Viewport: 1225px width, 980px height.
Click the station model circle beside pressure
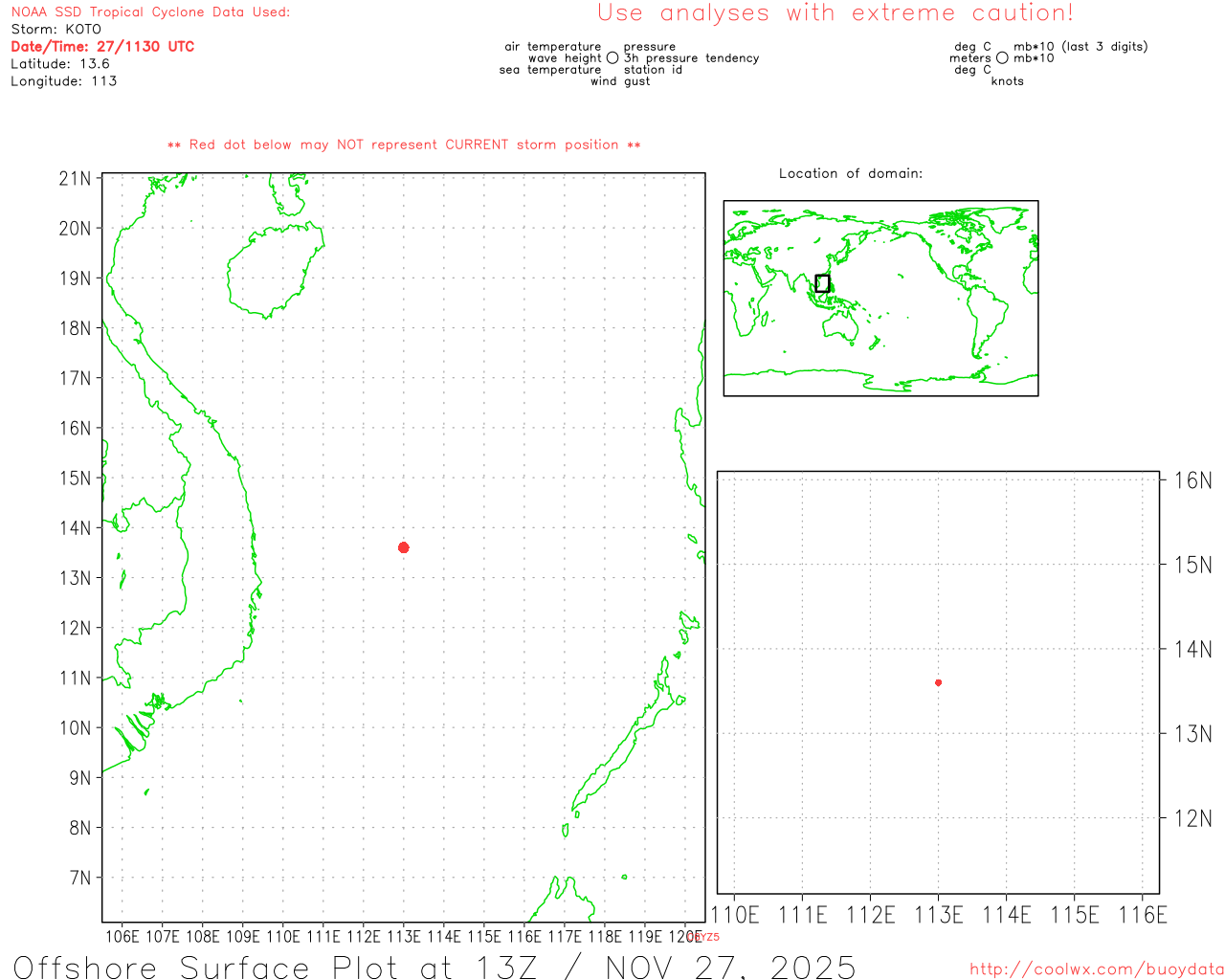[x=612, y=58]
